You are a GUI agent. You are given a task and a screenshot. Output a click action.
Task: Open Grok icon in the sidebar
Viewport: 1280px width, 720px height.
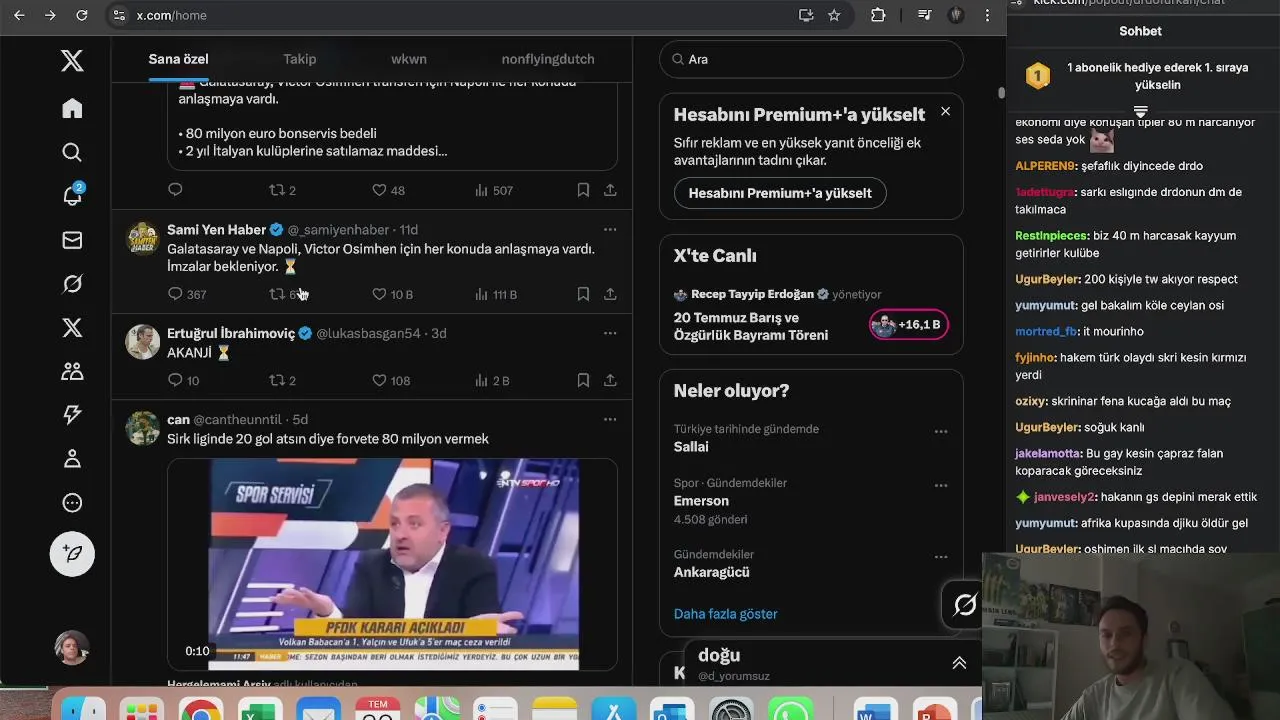click(72, 284)
